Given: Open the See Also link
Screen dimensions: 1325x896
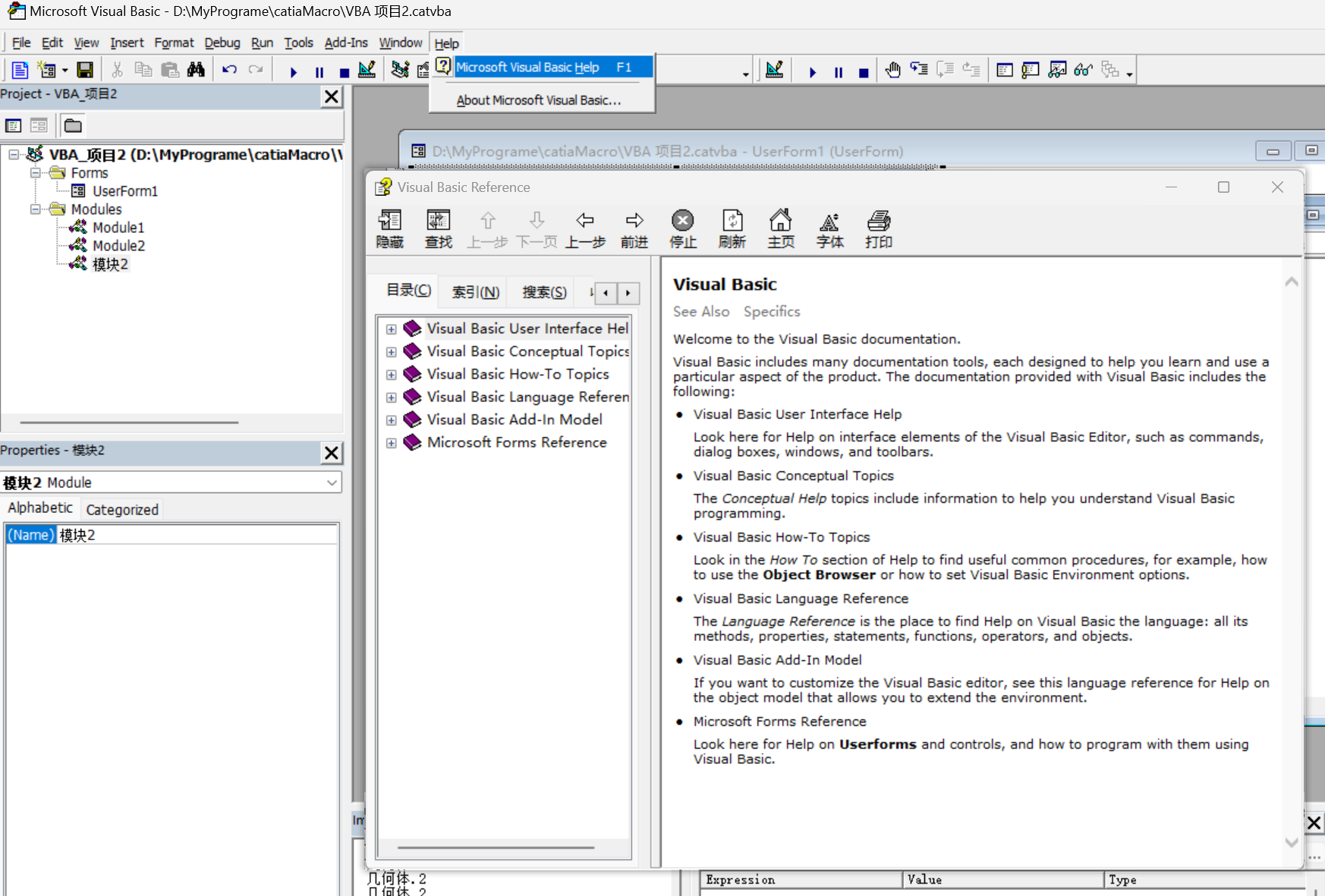Looking at the screenshot, I should tap(701, 312).
